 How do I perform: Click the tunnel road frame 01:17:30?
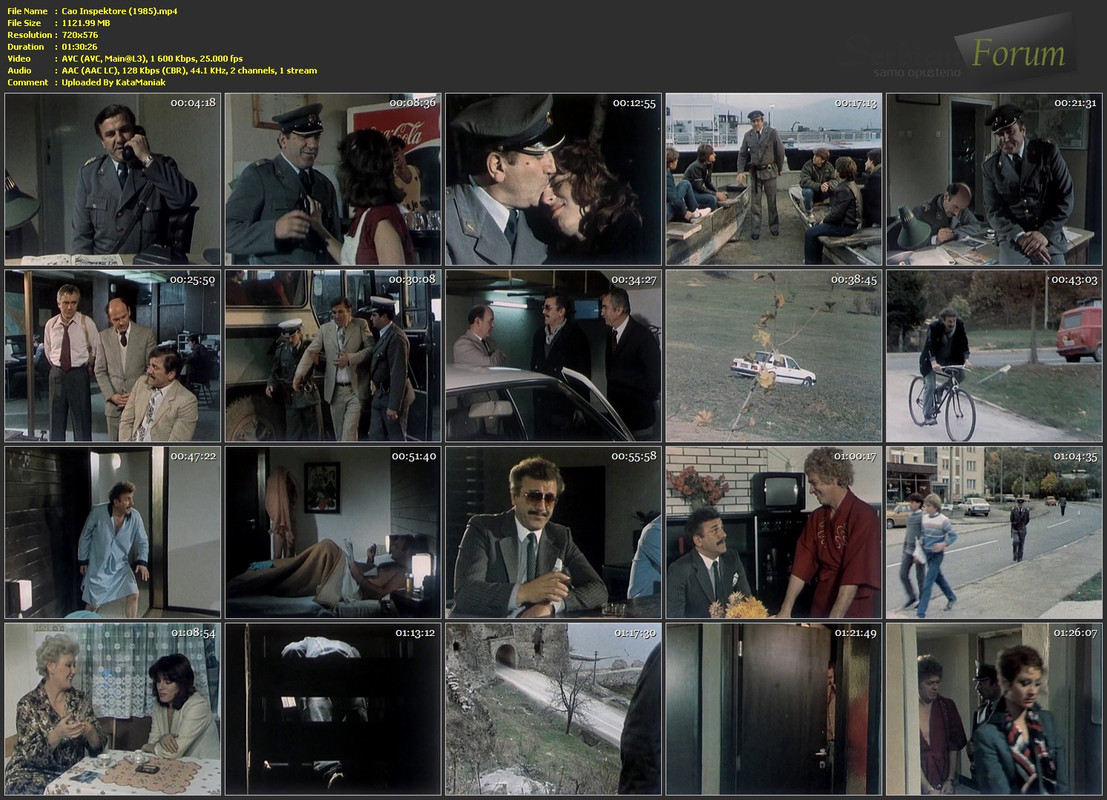(x=554, y=709)
